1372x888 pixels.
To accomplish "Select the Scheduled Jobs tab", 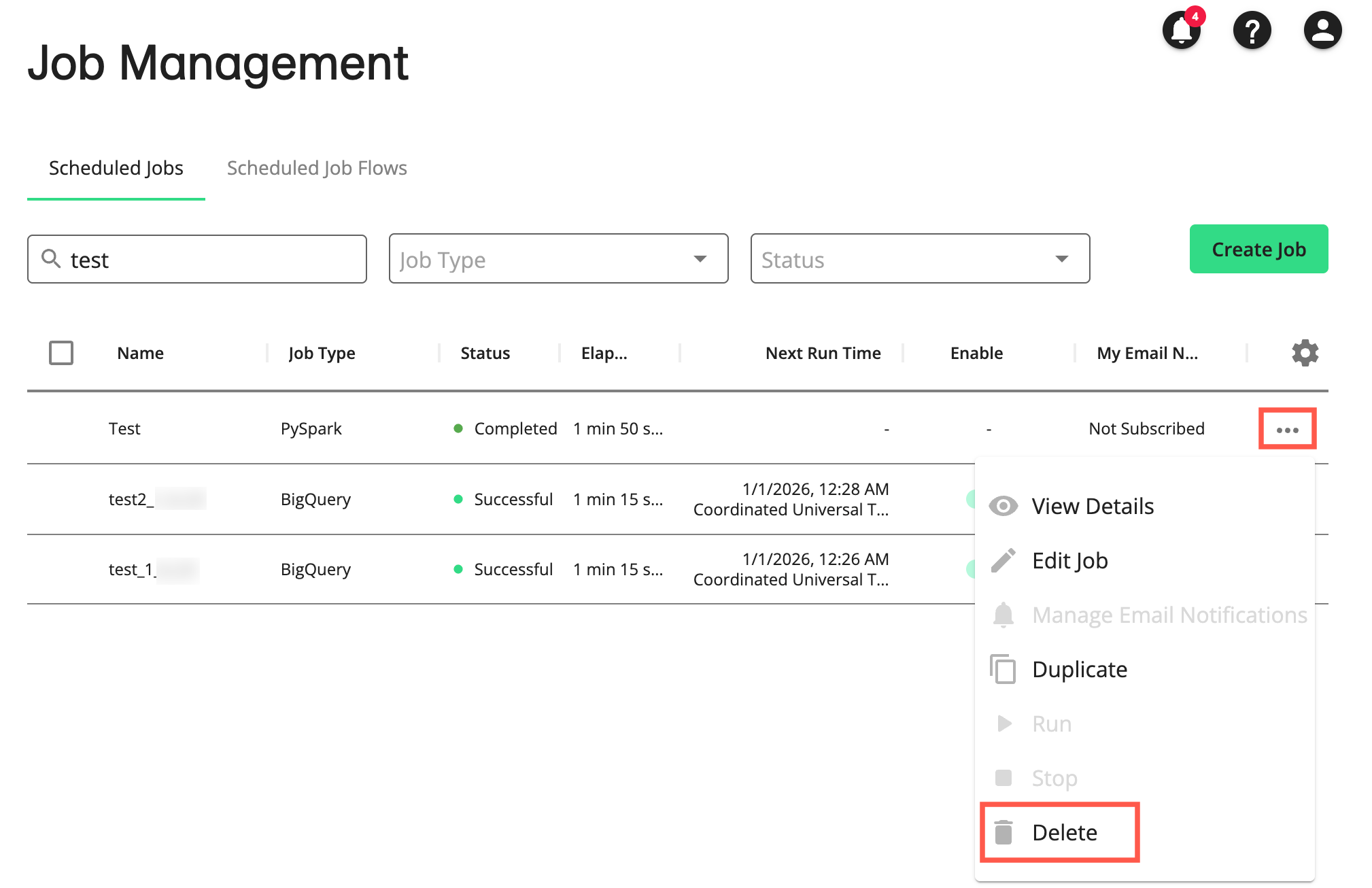I will 116,168.
